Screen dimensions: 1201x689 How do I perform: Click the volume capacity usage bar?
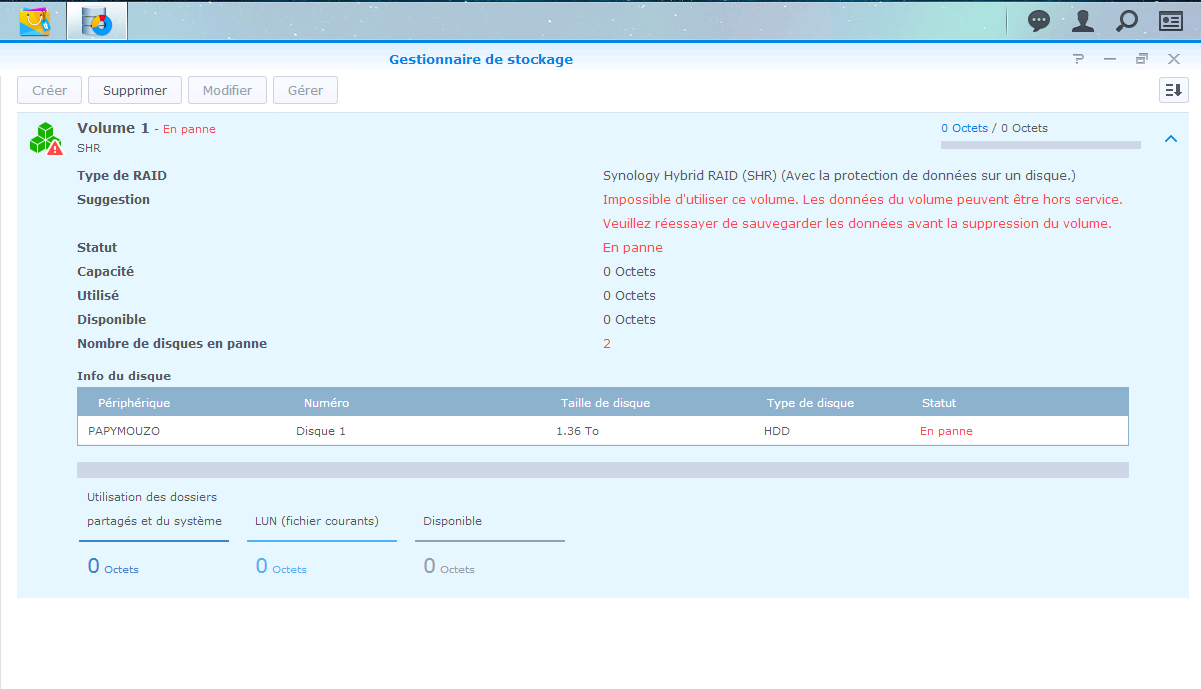[x=1040, y=145]
